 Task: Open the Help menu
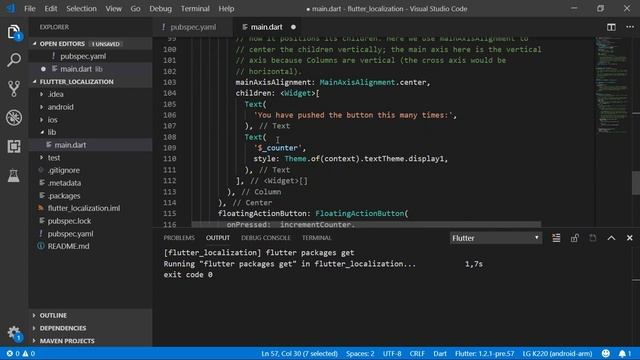pyautogui.click(x=226, y=9)
